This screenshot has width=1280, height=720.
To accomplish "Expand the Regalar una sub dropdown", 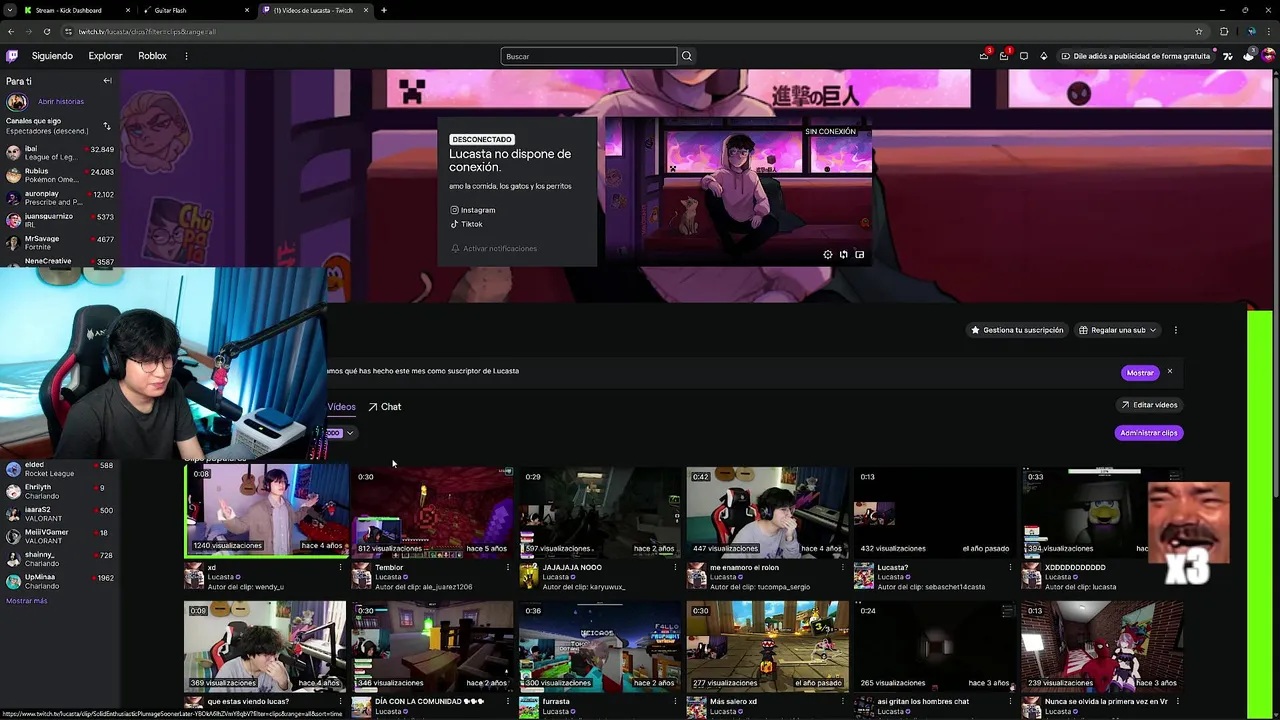I will (1117, 330).
